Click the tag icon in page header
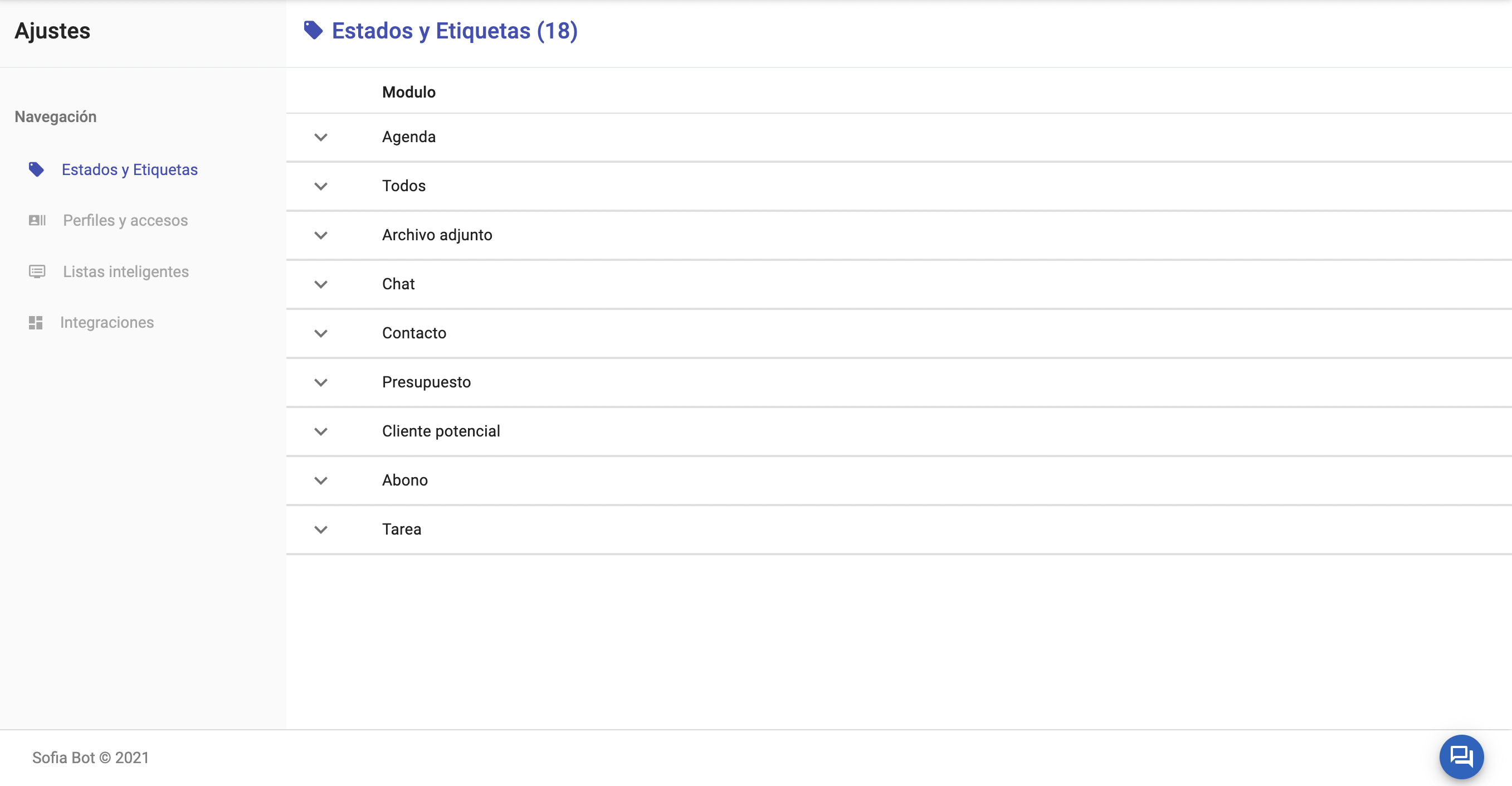Screen dimensions: 1512x786 tap(314, 31)
